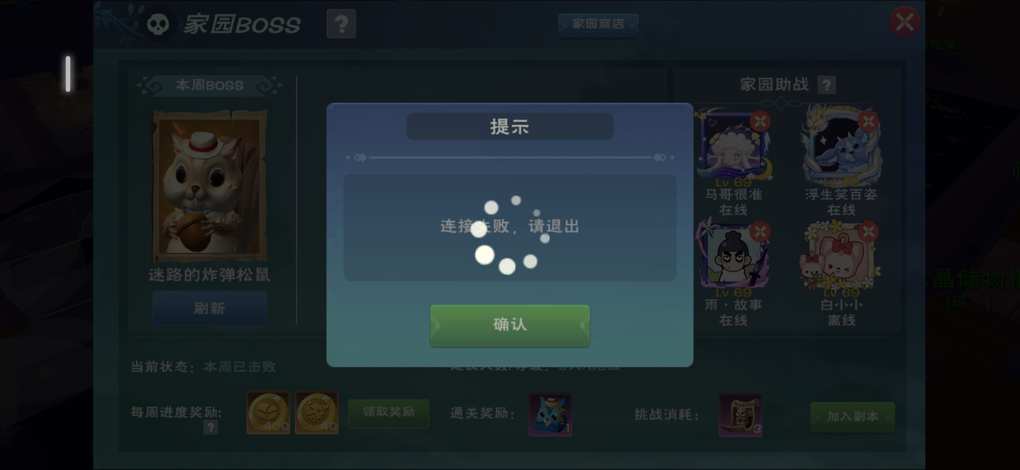Click the 刷新 refresh button under boss

pos(209,307)
